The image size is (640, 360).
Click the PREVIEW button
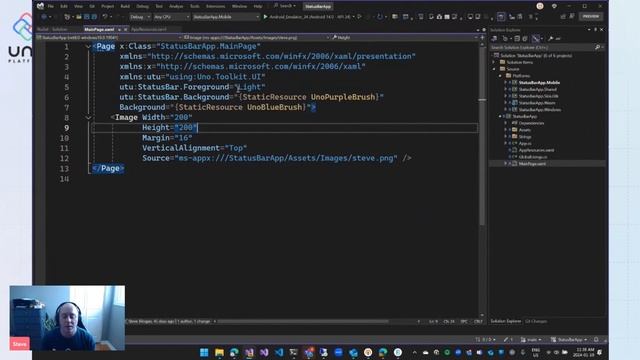[x=591, y=16]
